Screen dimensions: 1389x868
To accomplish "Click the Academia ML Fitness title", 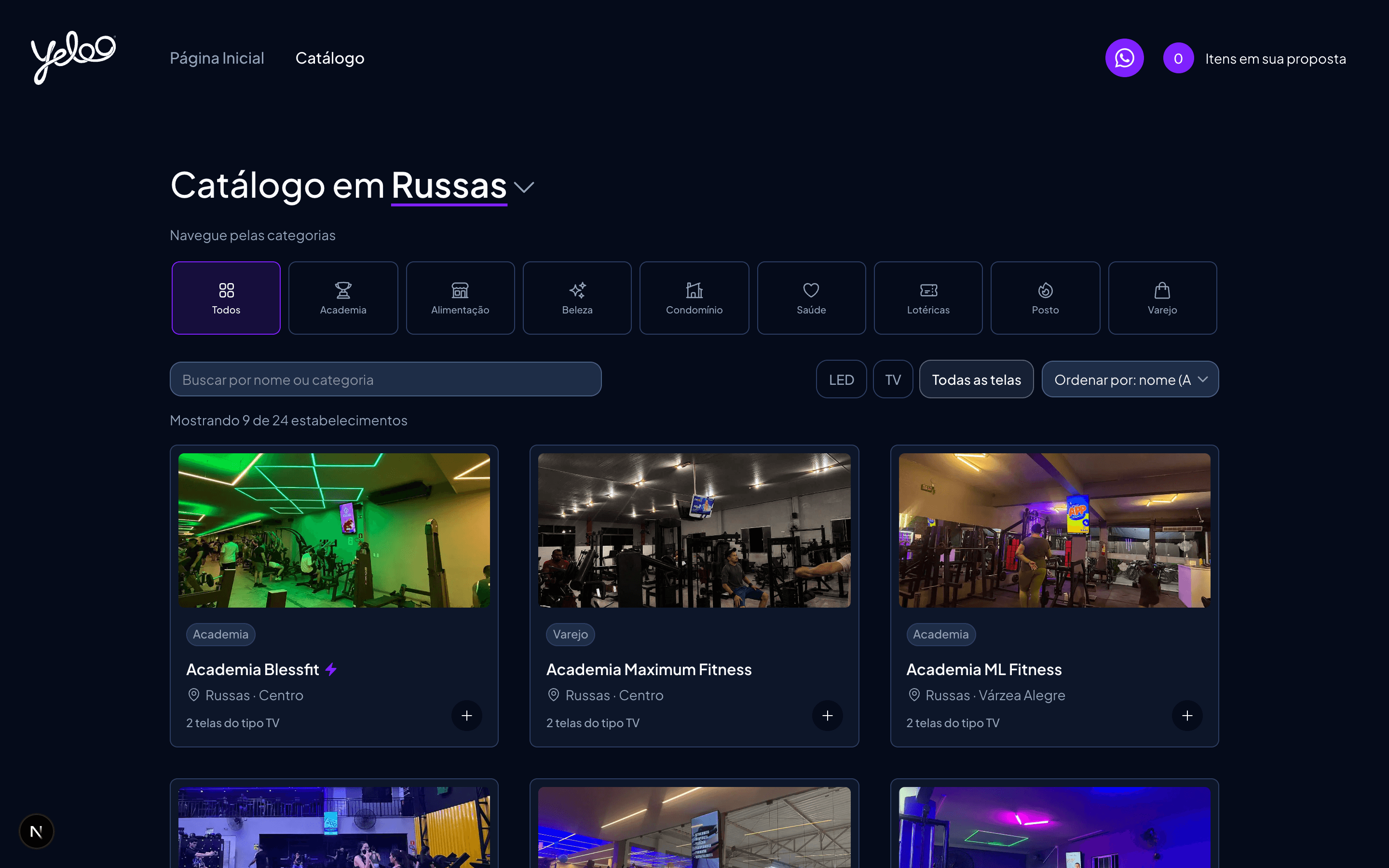I will (984, 669).
